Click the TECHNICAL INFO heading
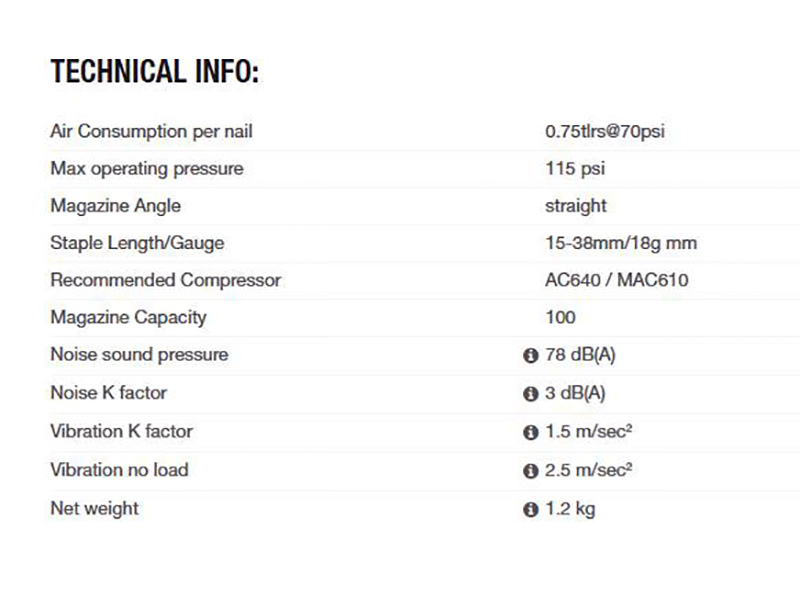The width and height of the screenshot is (800, 600). tap(155, 72)
